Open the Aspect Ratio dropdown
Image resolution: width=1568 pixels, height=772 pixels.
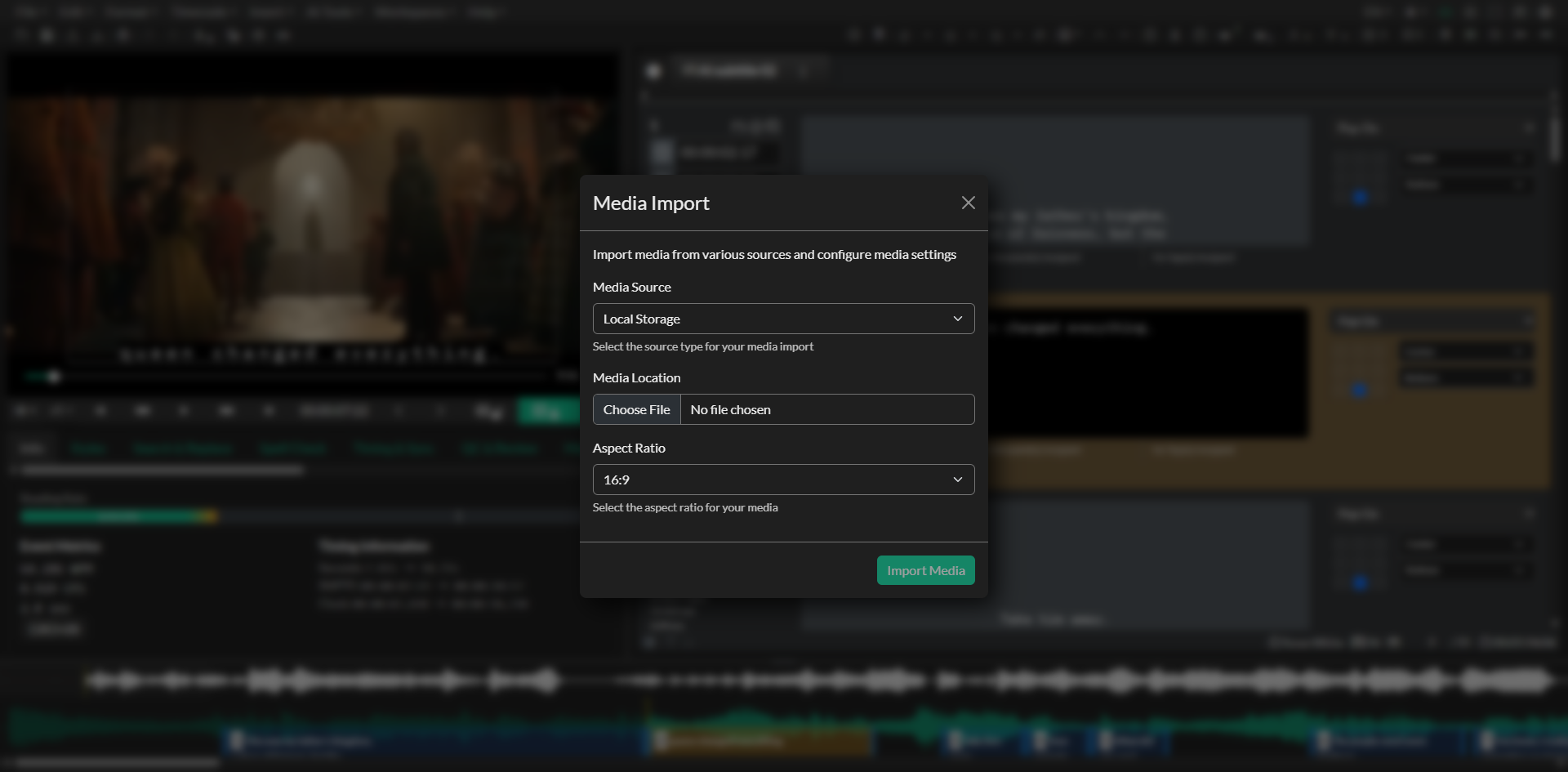point(784,480)
